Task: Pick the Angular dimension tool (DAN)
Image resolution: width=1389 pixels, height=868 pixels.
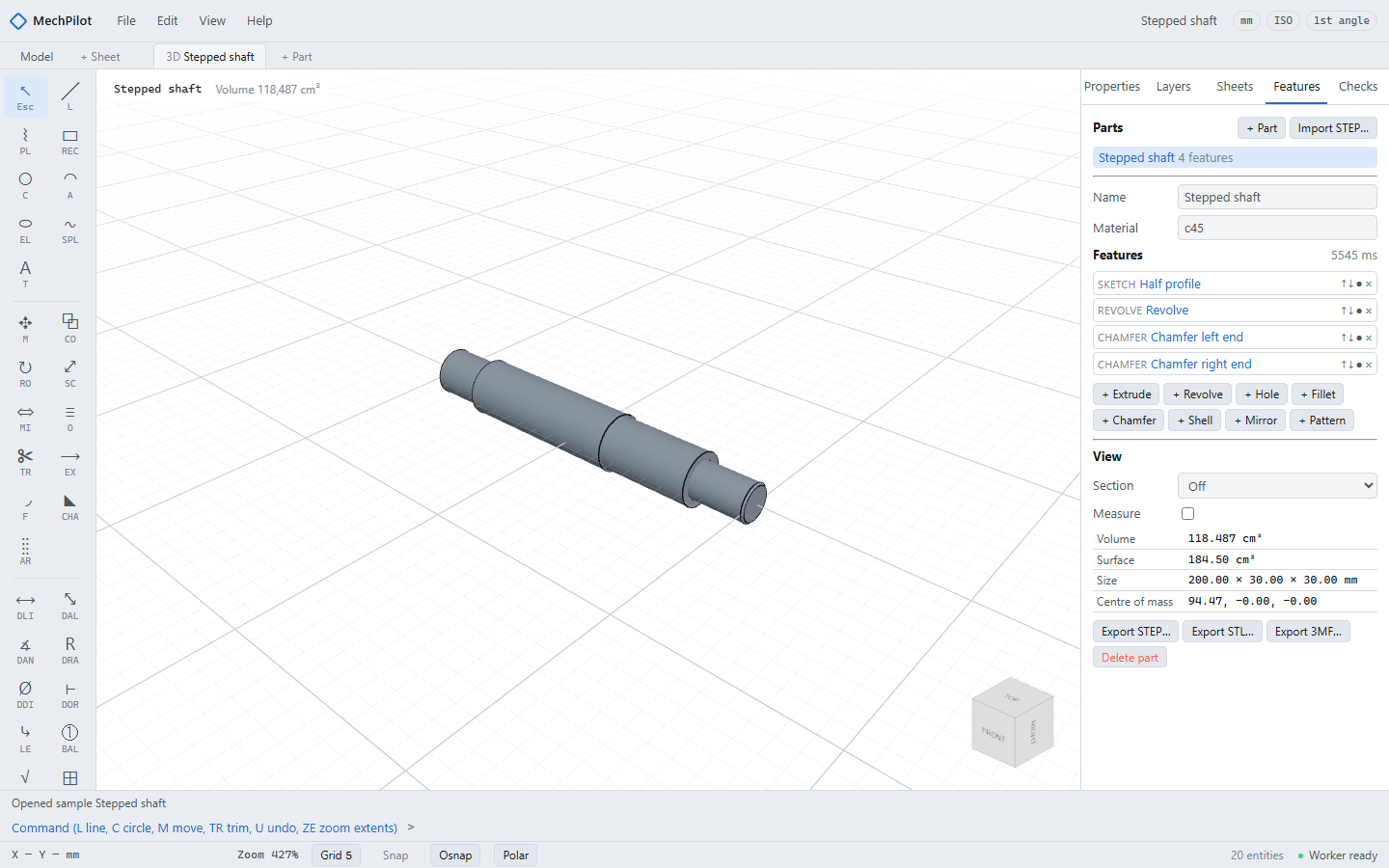Action: tap(25, 650)
